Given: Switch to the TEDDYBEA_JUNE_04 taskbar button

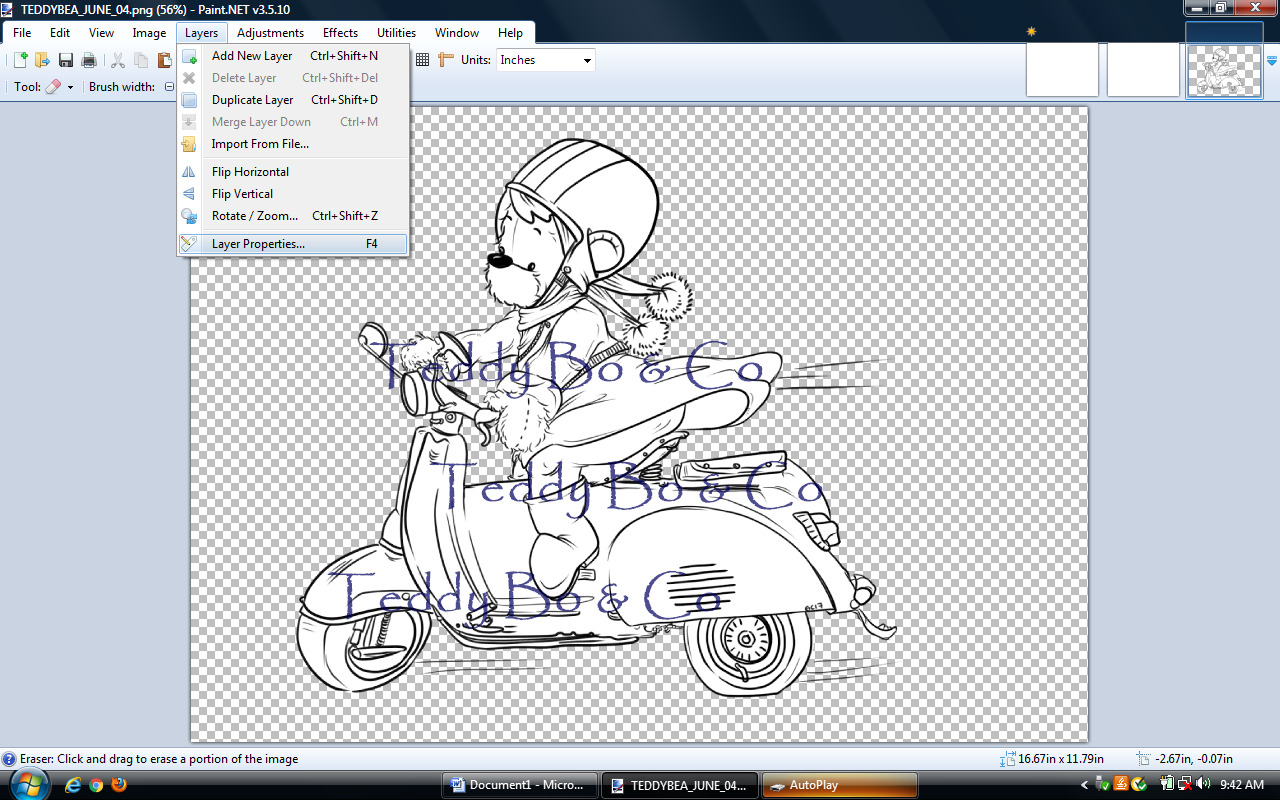Looking at the screenshot, I should tap(680, 785).
